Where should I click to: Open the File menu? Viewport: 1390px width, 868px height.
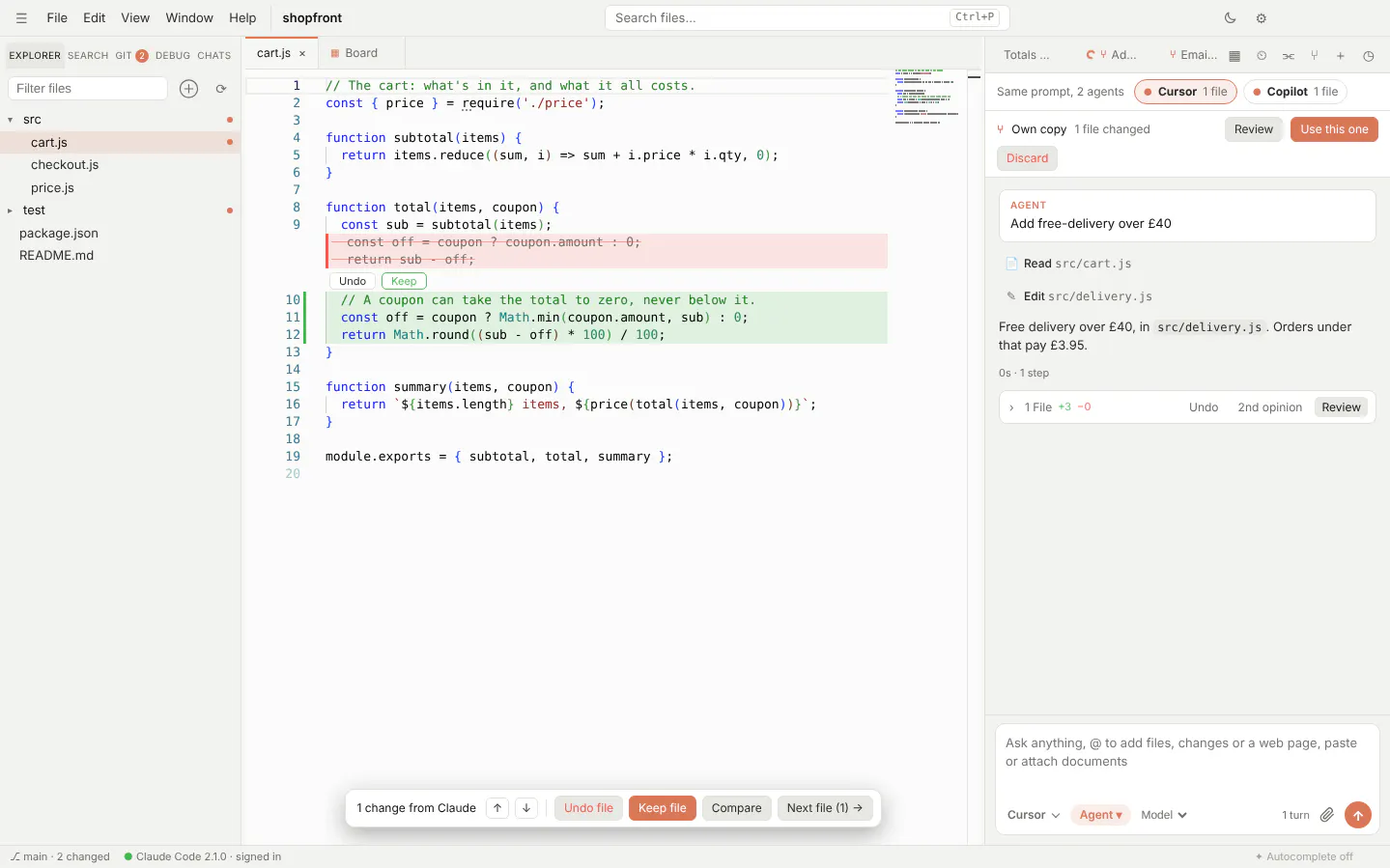coord(57,17)
